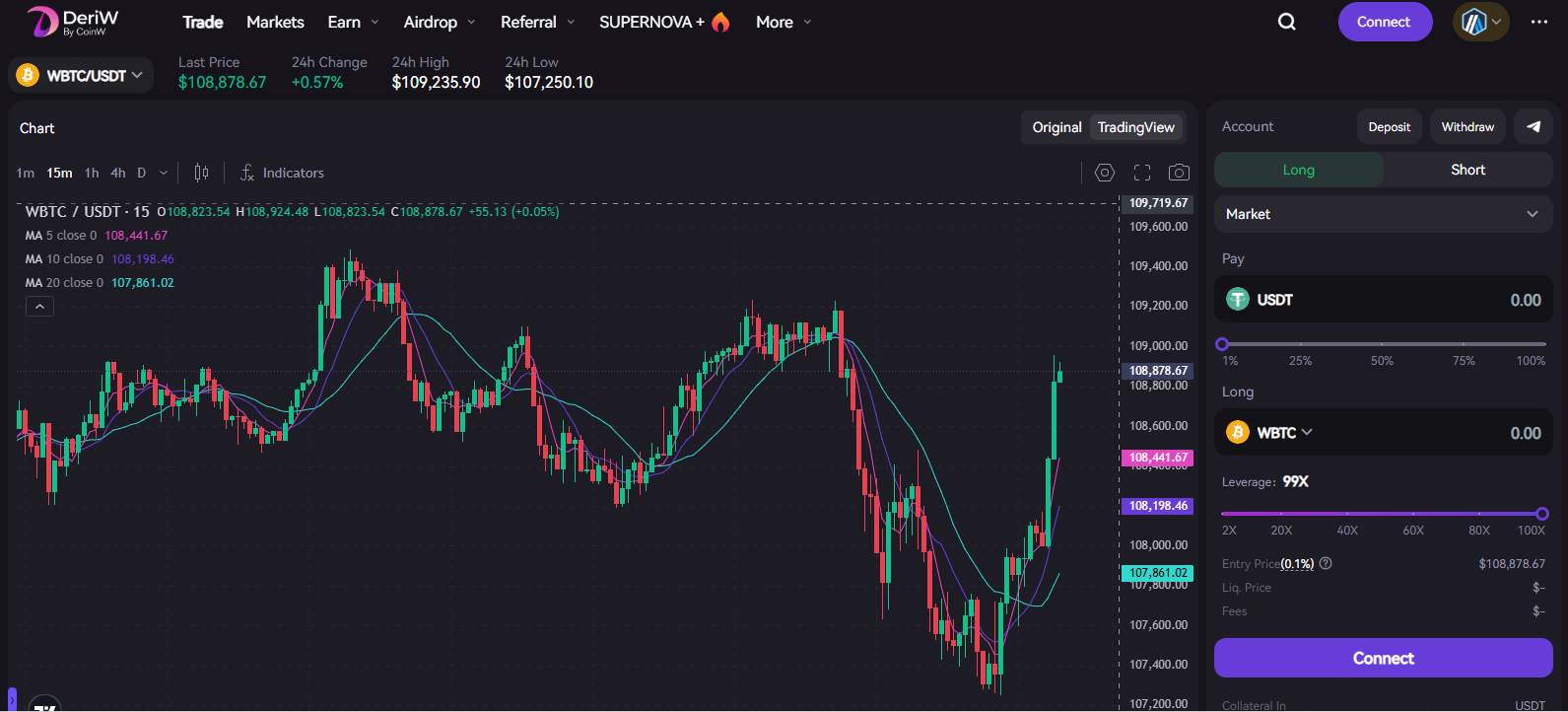Collapse the moving average indicator legend
Screen dimensions: 1568x712
click(39, 307)
